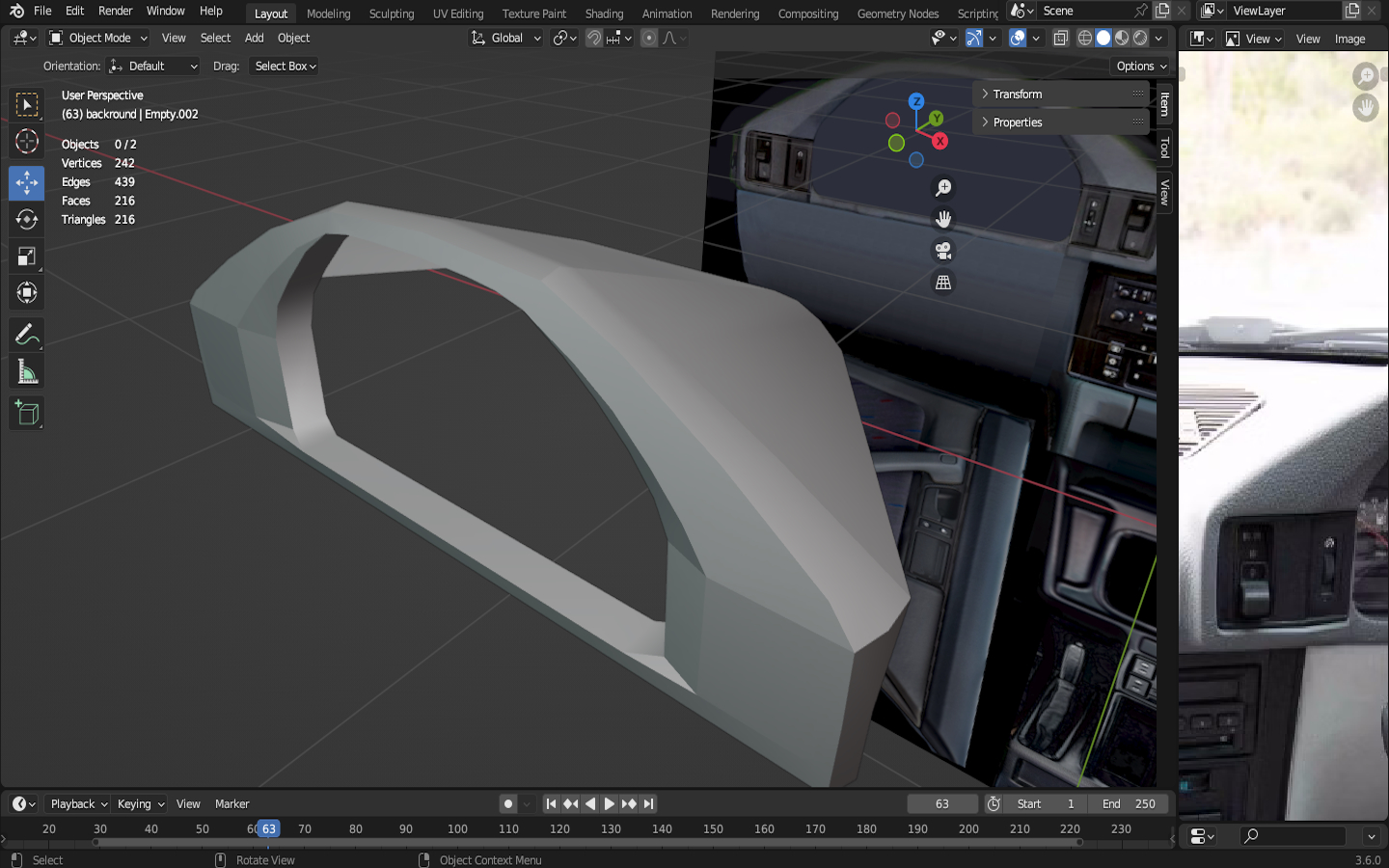Open the Select Box drag dropdown

[x=285, y=67]
